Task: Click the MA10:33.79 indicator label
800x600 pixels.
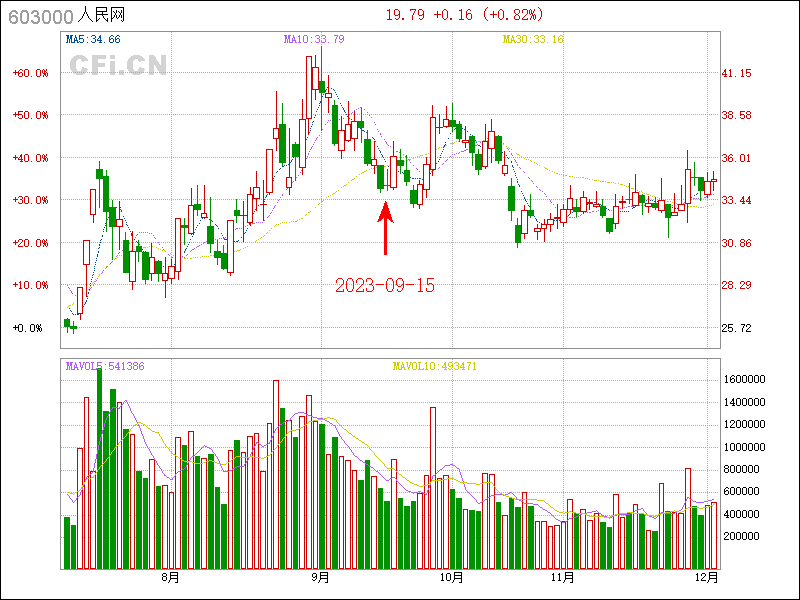Action: (x=314, y=39)
